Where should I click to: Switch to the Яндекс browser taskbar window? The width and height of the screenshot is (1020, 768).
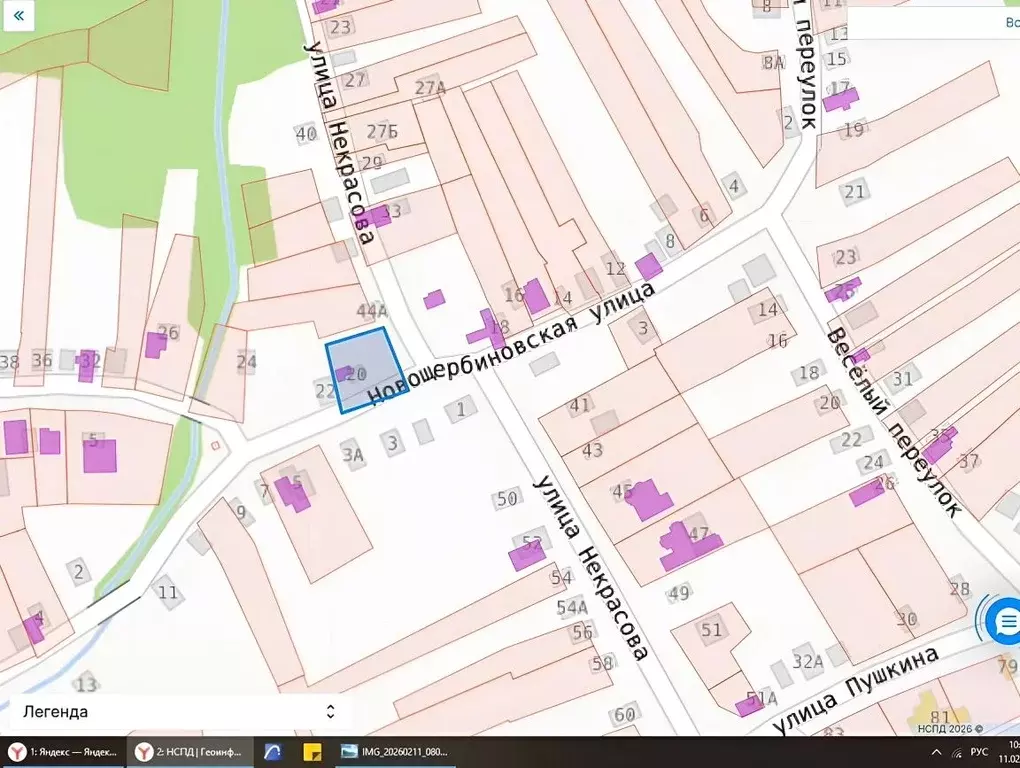63,751
